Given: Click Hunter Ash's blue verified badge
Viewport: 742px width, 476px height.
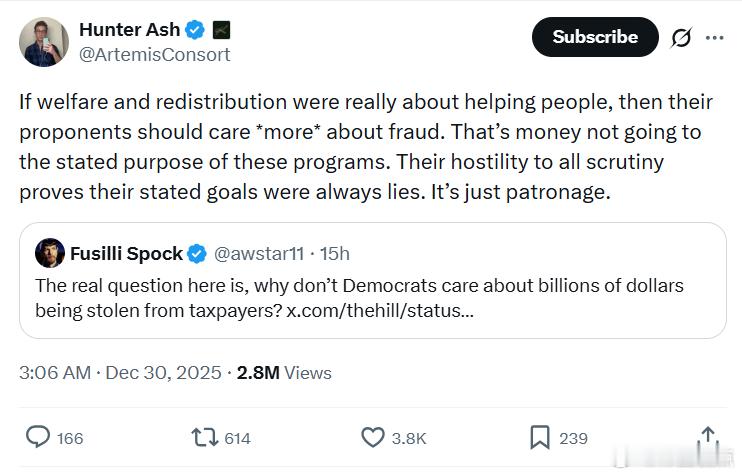Looking at the screenshot, I should 194,31.
